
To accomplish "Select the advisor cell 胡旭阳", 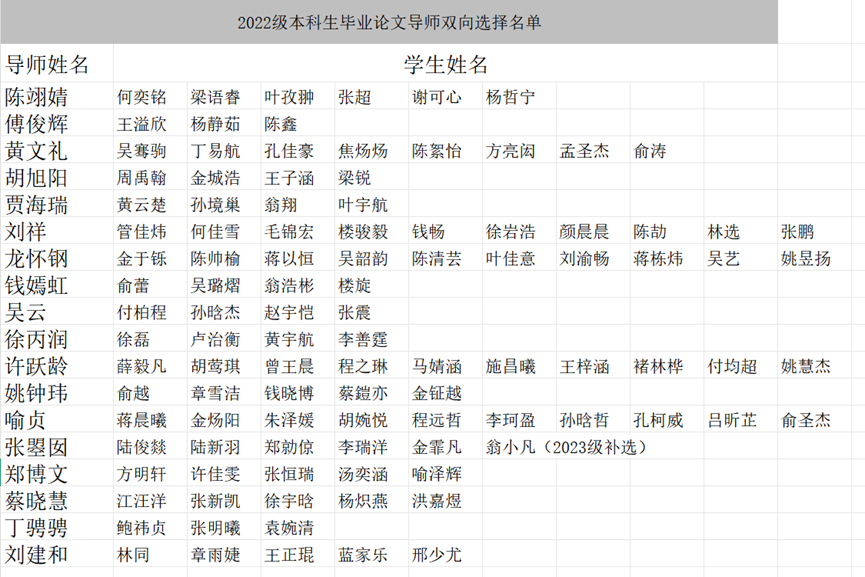I will click(x=37, y=179).
